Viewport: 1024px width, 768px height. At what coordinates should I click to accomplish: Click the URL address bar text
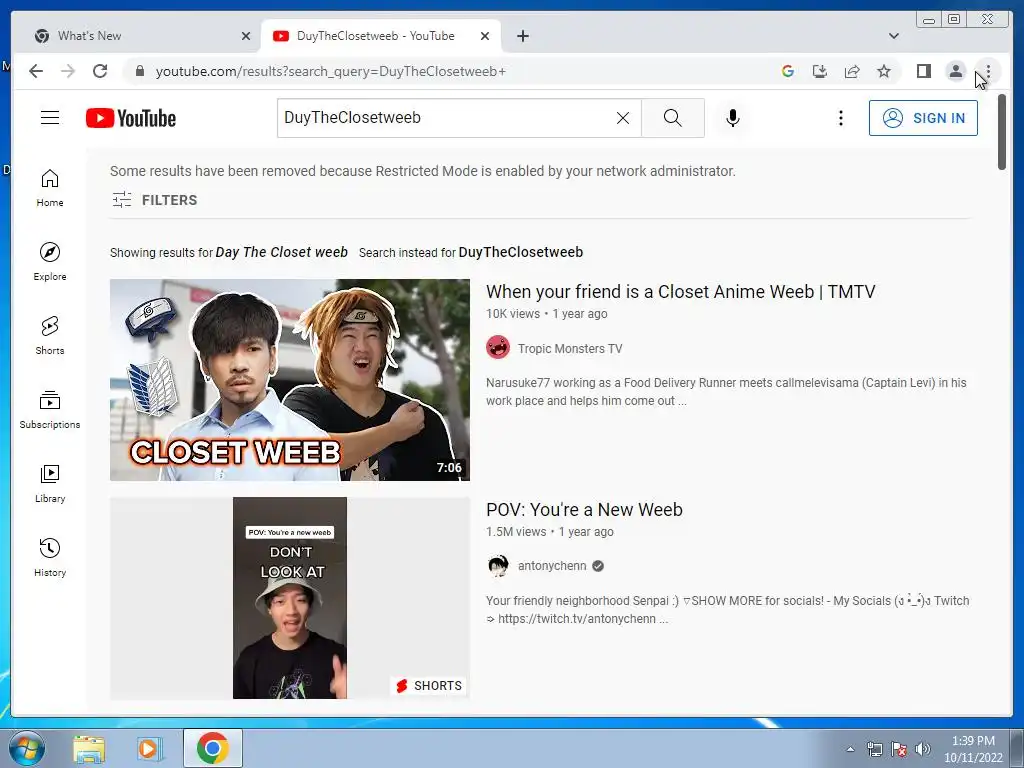coord(330,71)
